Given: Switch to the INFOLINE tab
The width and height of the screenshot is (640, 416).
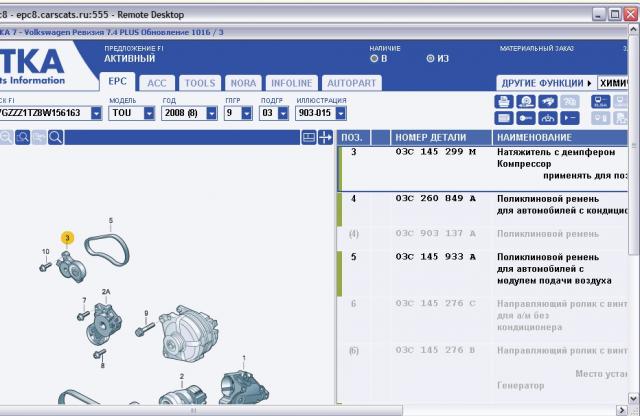Looking at the screenshot, I should coord(291,83).
